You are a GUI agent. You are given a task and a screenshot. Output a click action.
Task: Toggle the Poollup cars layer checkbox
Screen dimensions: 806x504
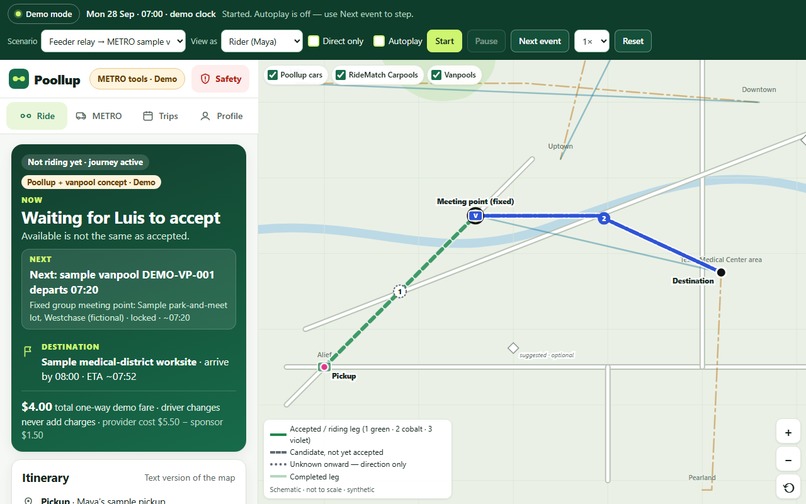click(272, 75)
